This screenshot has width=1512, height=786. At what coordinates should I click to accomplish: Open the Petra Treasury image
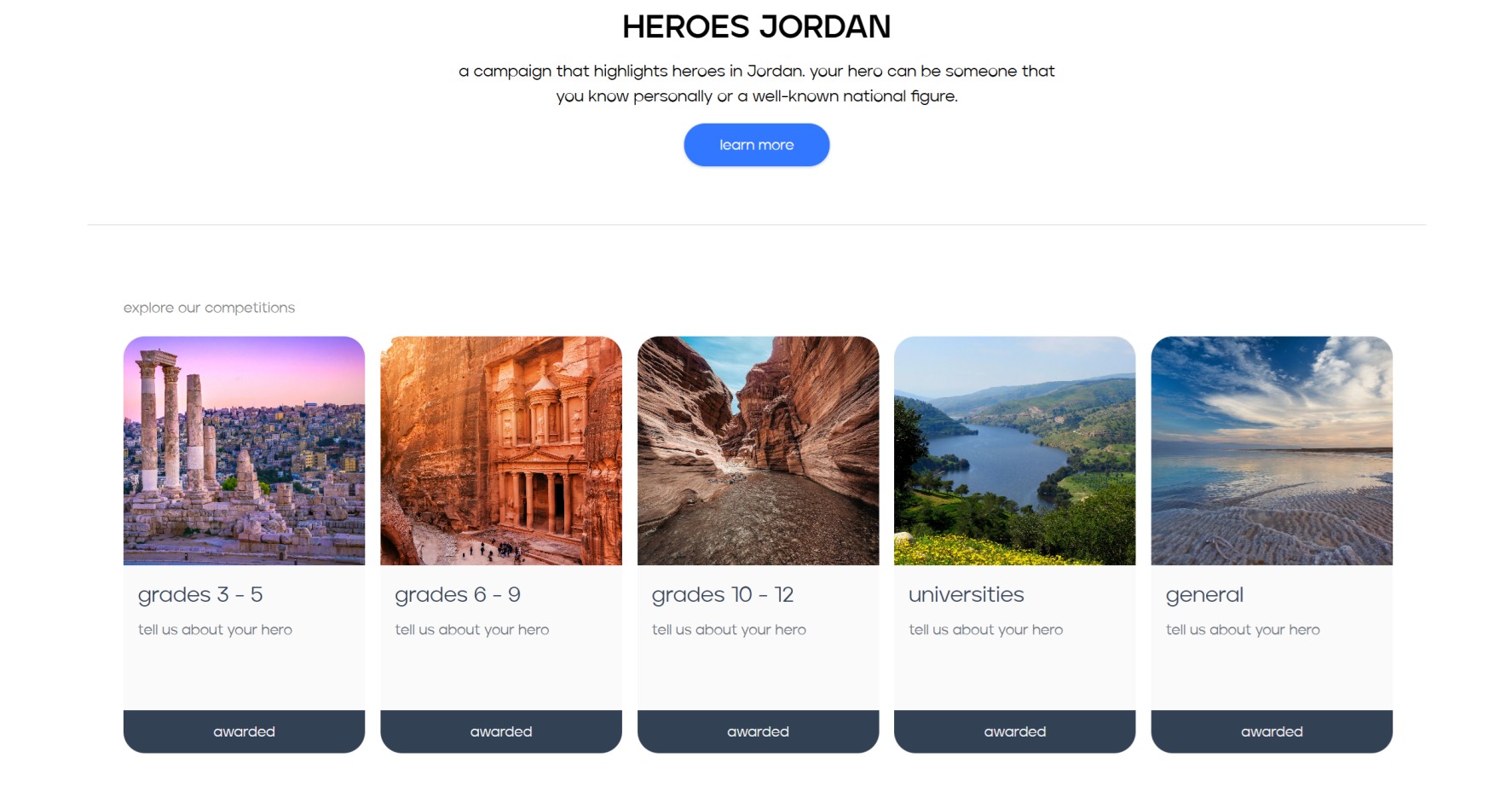501,451
